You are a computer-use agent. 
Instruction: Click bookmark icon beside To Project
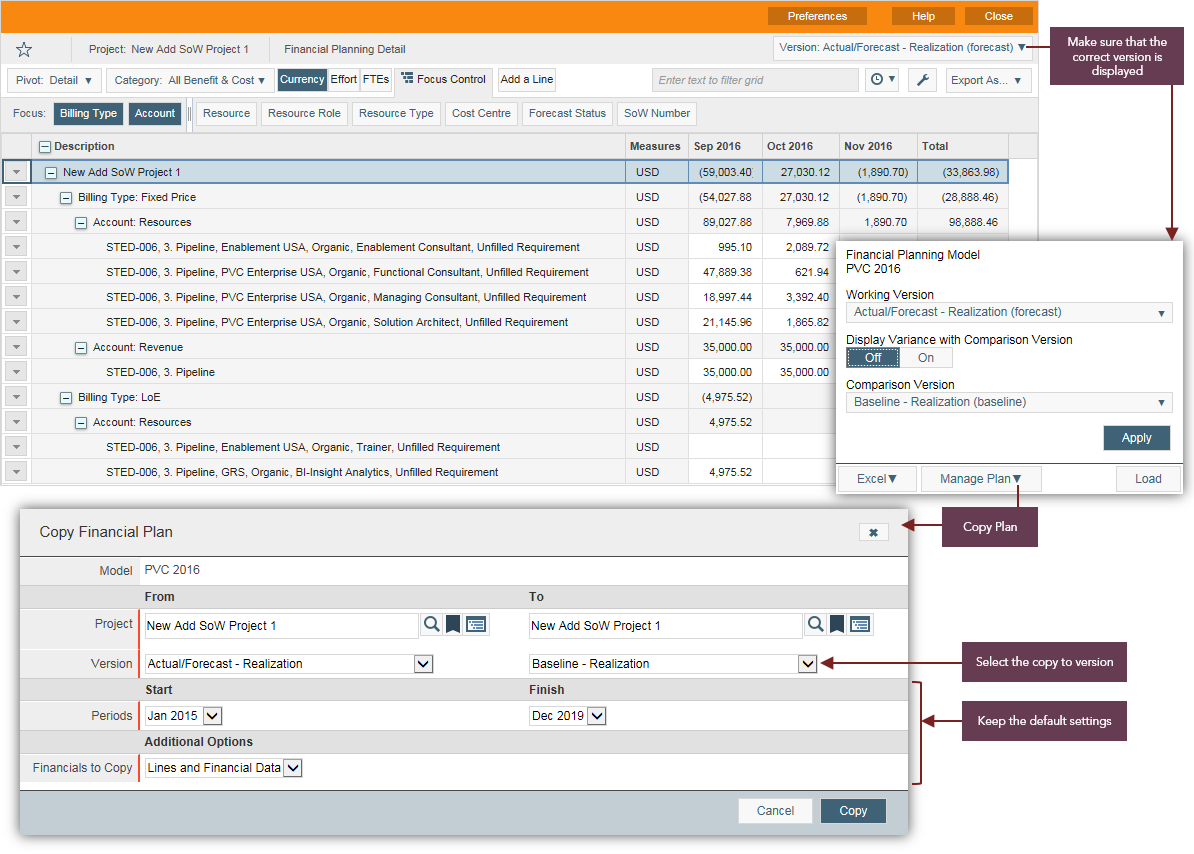(x=837, y=625)
